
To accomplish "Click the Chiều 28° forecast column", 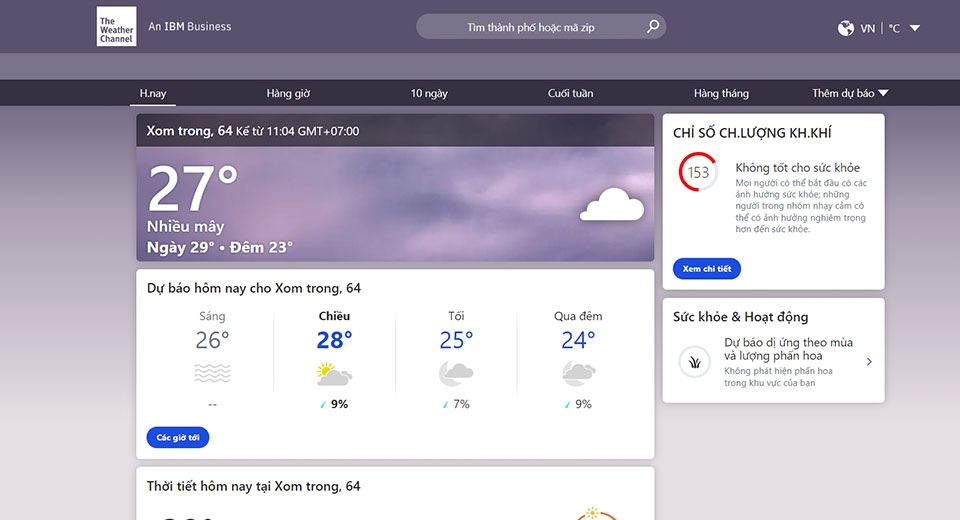I will pos(334,360).
